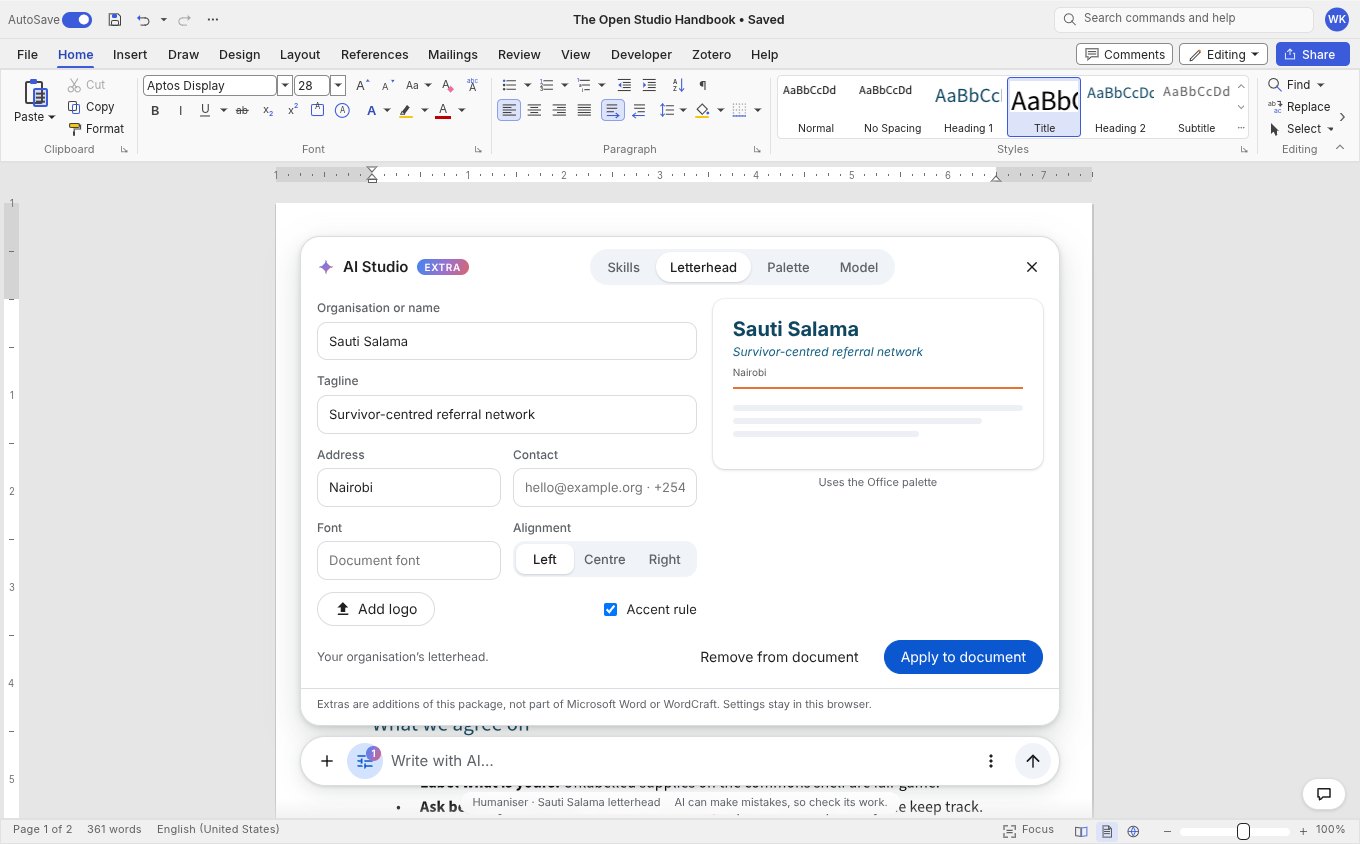Open the Model tab in AI Studio
Screen dimensions: 1360x844
[x=859, y=268]
